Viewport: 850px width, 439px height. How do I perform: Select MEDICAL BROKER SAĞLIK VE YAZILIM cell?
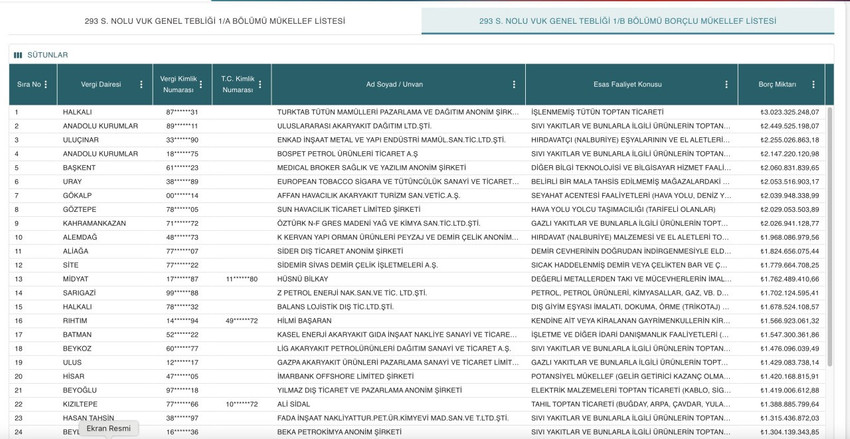pos(371,168)
